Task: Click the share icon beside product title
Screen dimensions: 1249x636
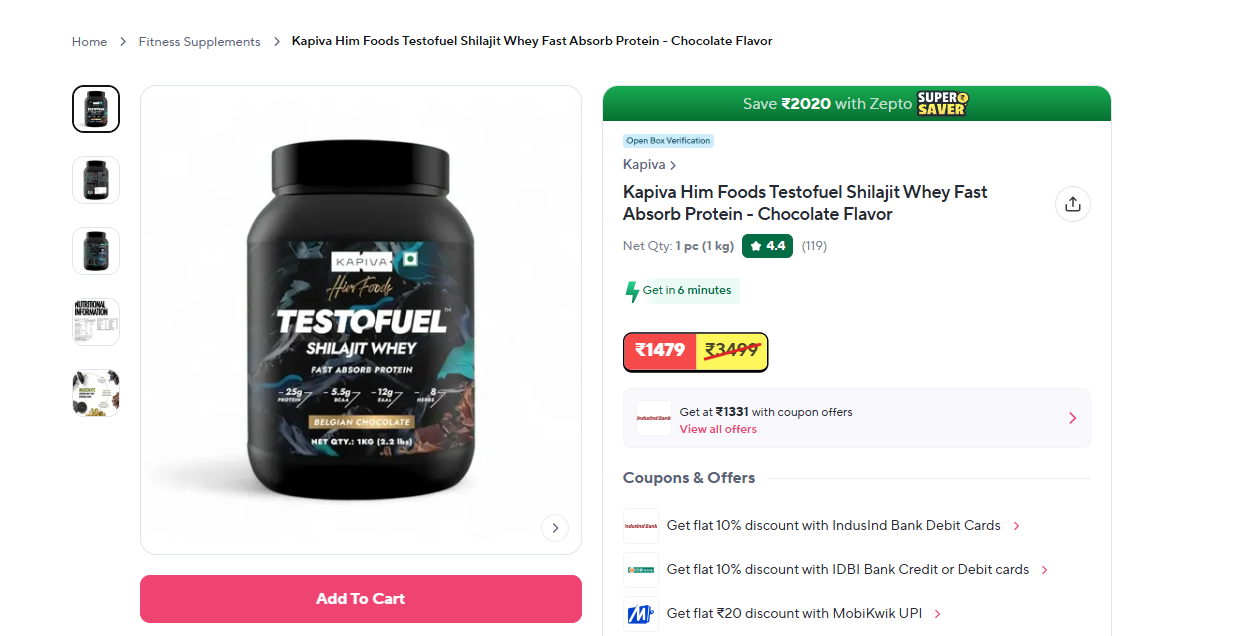Action: point(1072,204)
